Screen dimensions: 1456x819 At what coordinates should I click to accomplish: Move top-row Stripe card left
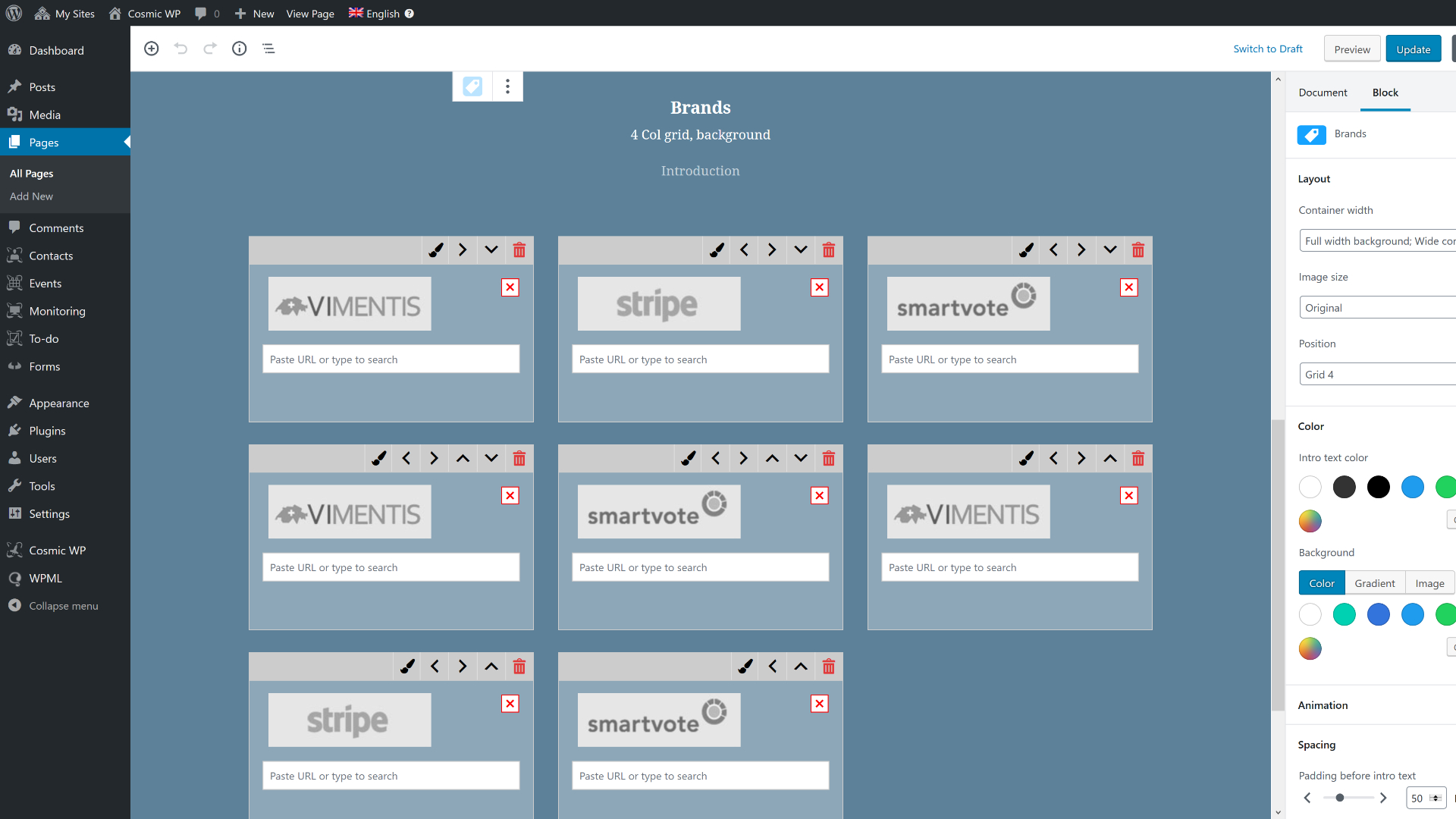(744, 250)
